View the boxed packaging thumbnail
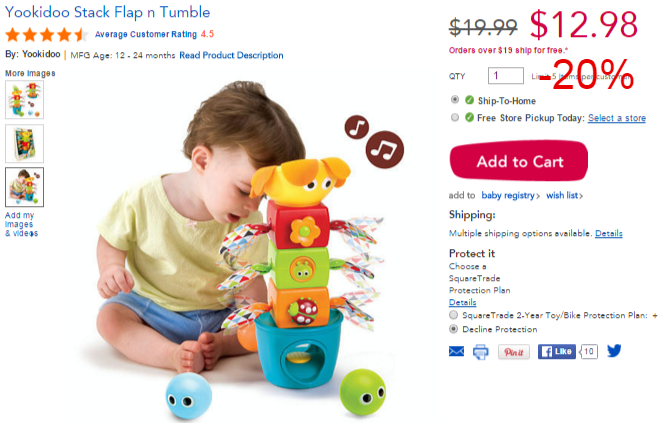This screenshot has width=658, height=423. (24, 144)
